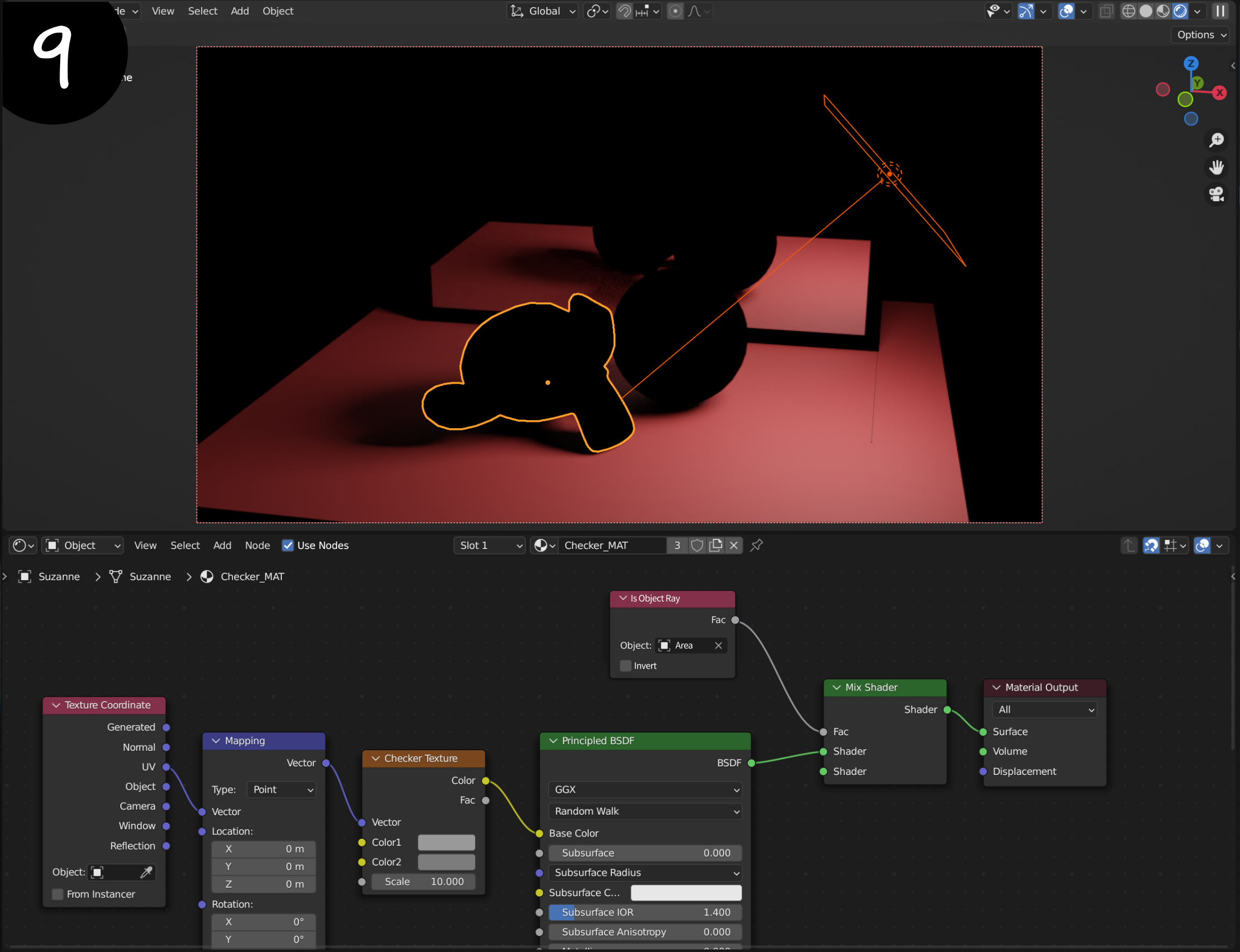Duplicate material with new material icon

point(716,545)
